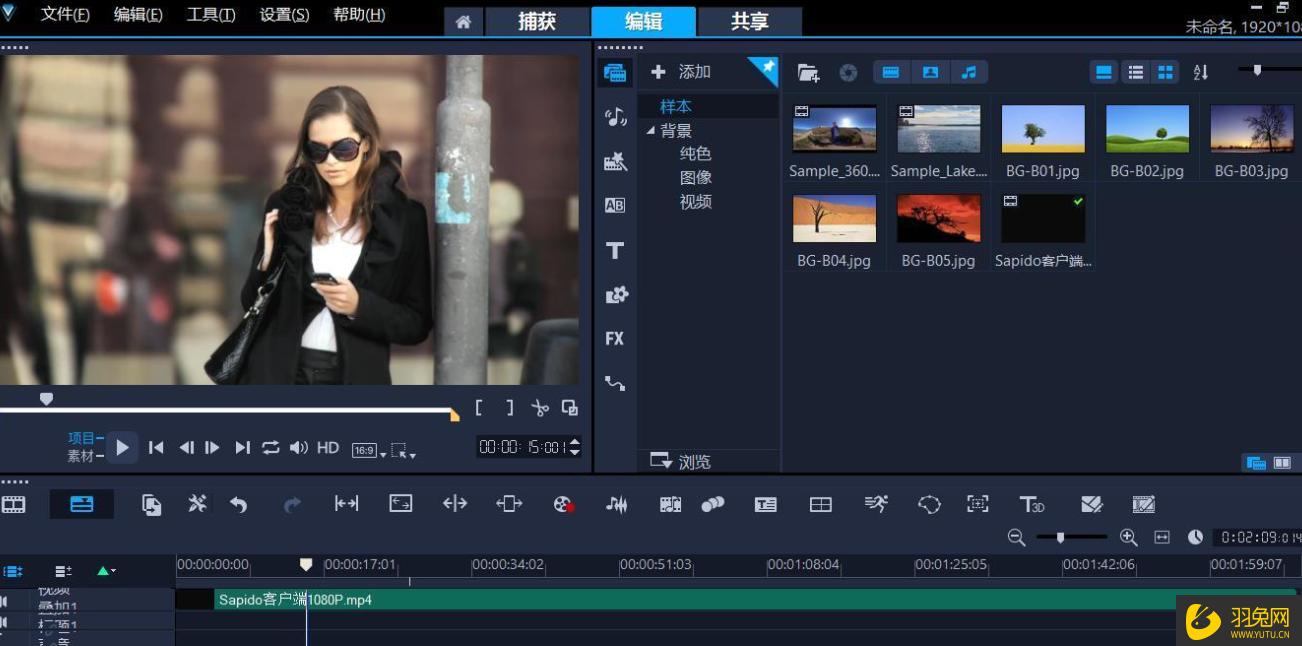The height and width of the screenshot is (646, 1302).
Task: Click the timeline zoom slider
Action: point(1060,537)
